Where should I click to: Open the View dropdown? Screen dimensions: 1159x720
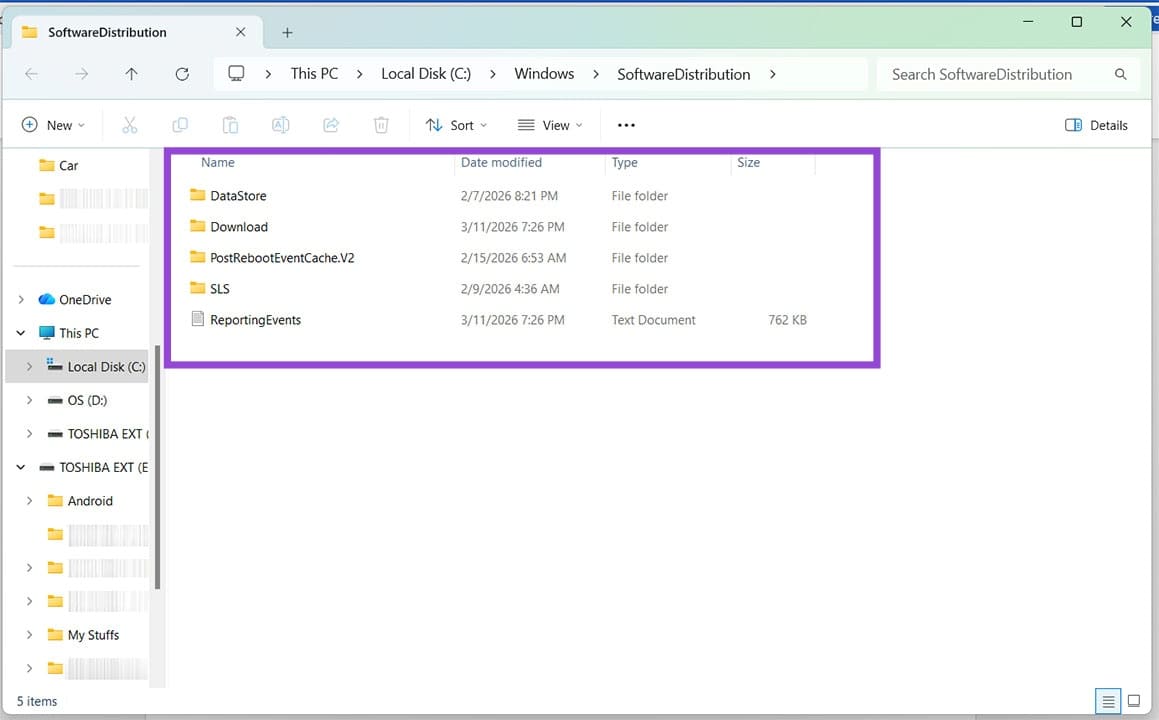tap(550, 124)
